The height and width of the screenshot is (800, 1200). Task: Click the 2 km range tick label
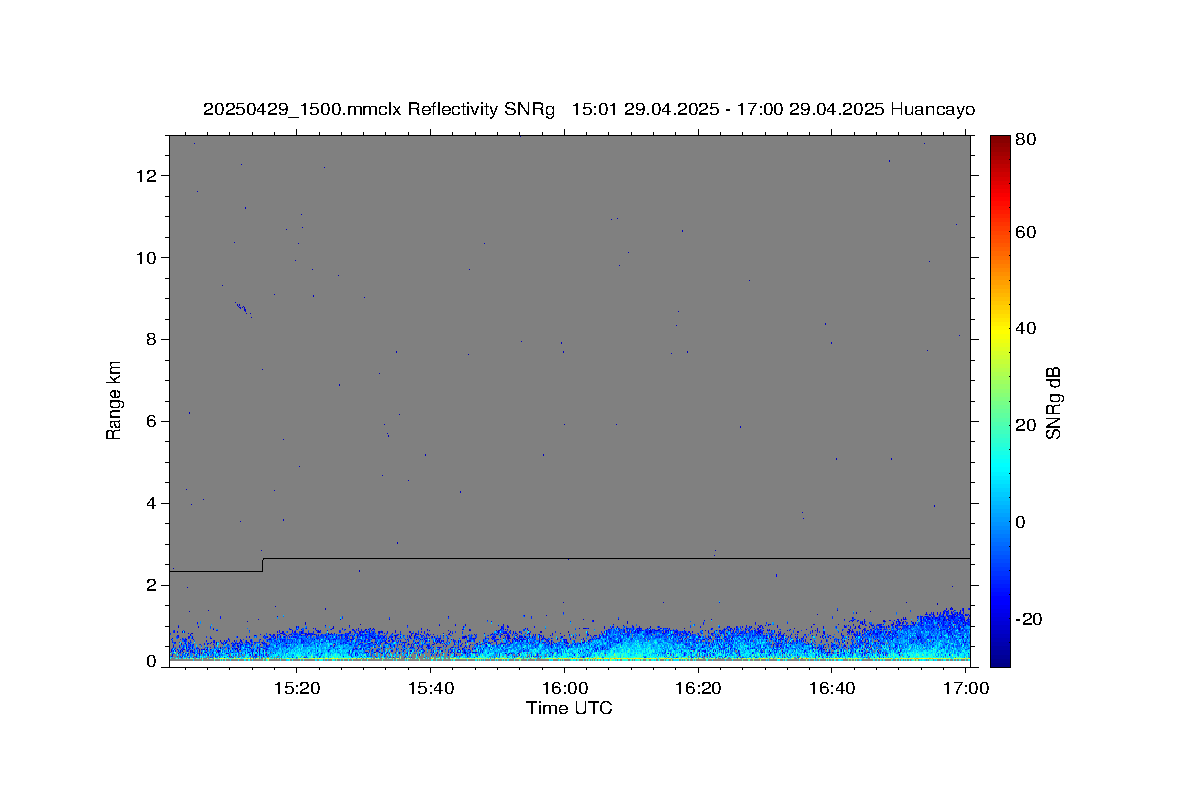(x=152, y=586)
